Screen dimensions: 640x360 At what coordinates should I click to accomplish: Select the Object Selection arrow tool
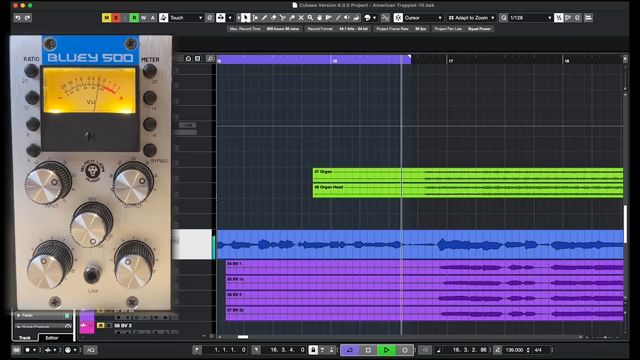(x=245, y=18)
